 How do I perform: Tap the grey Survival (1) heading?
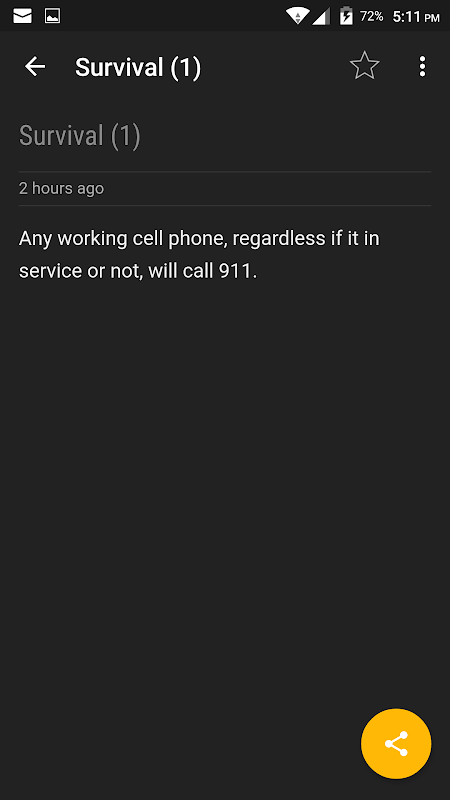(x=80, y=136)
